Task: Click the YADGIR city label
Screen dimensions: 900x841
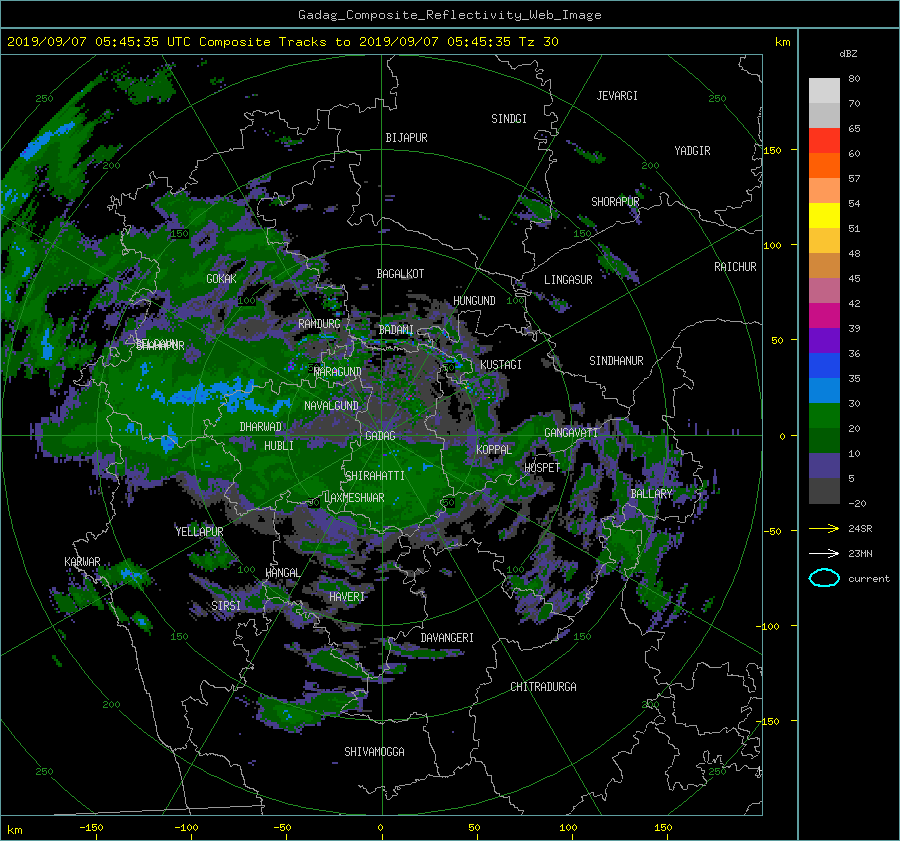Action: tap(692, 151)
